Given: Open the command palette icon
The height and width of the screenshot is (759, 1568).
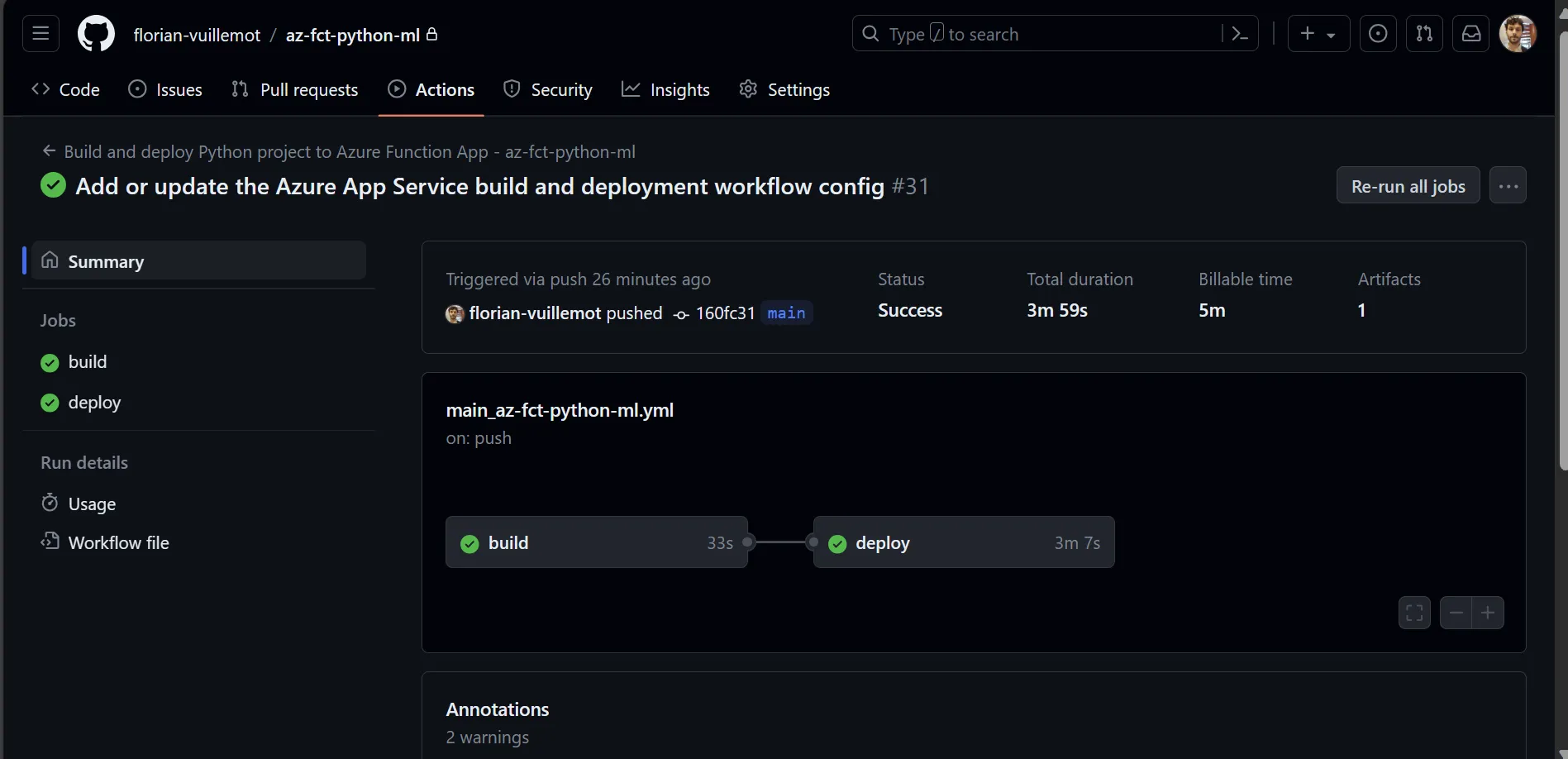Looking at the screenshot, I should click(1240, 34).
